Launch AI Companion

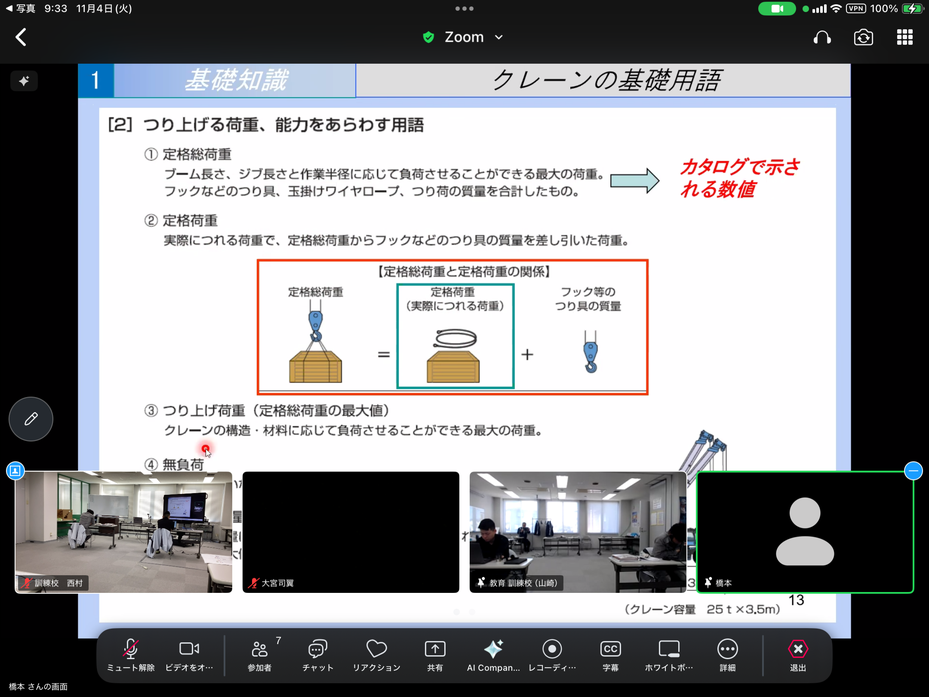pos(493,655)
